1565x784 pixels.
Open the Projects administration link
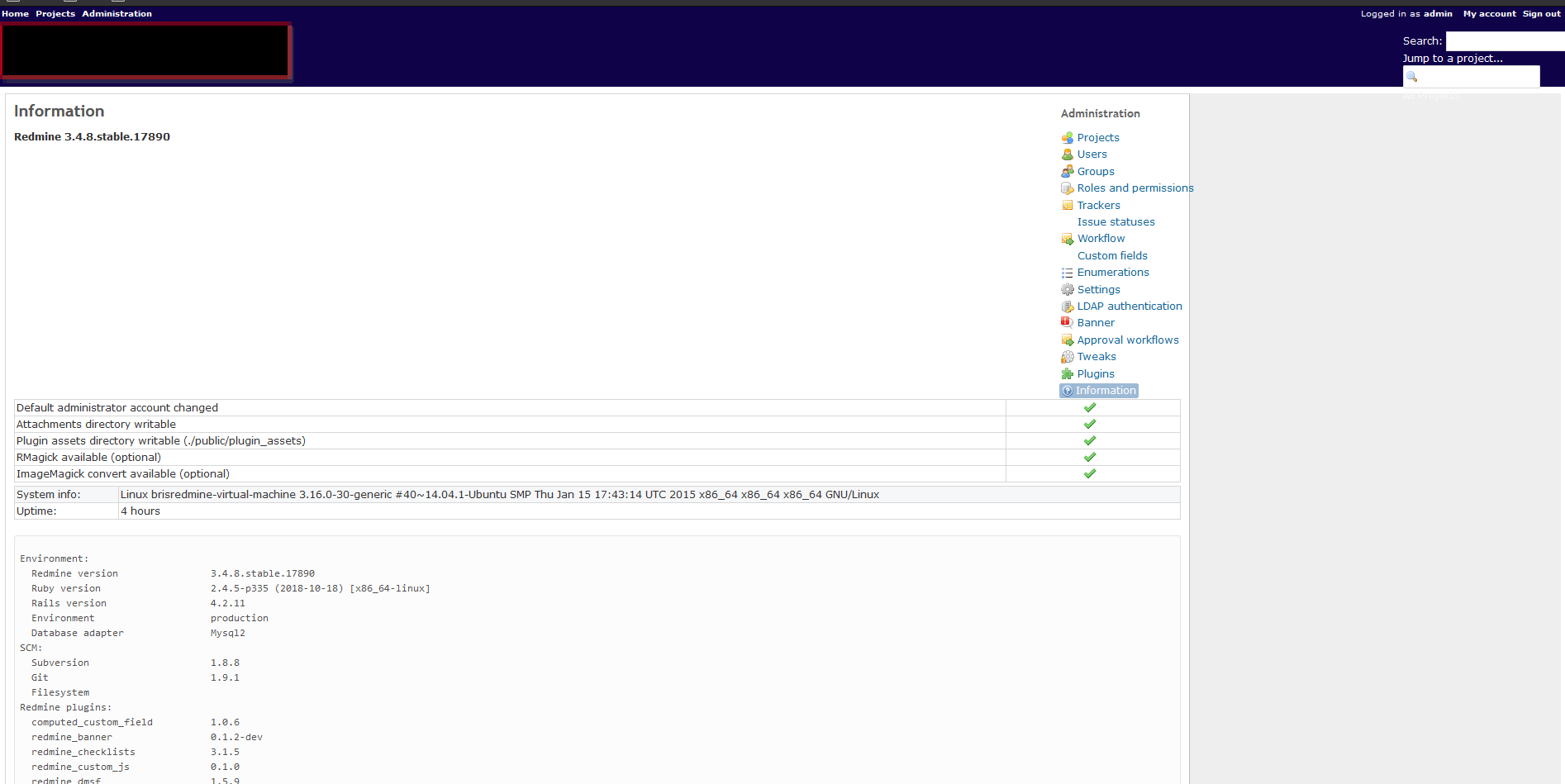pos(1098,138)
